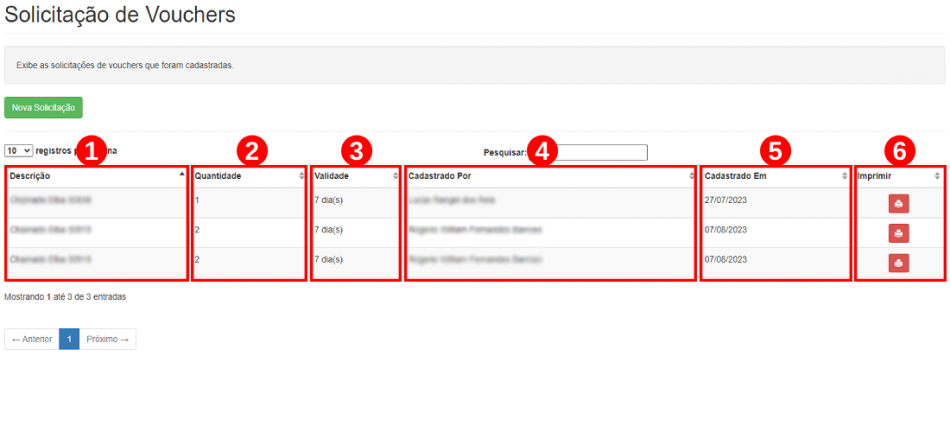Image resolution: width=950 pixels, height=432 pixels.
Task: Go to the Anterior page
Action: point(32,339)
